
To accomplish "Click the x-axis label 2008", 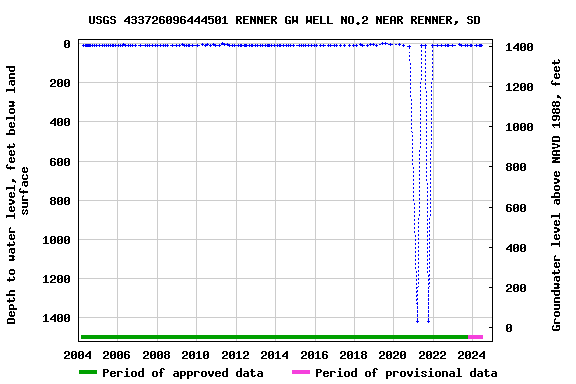I will (x=156, y=355).
